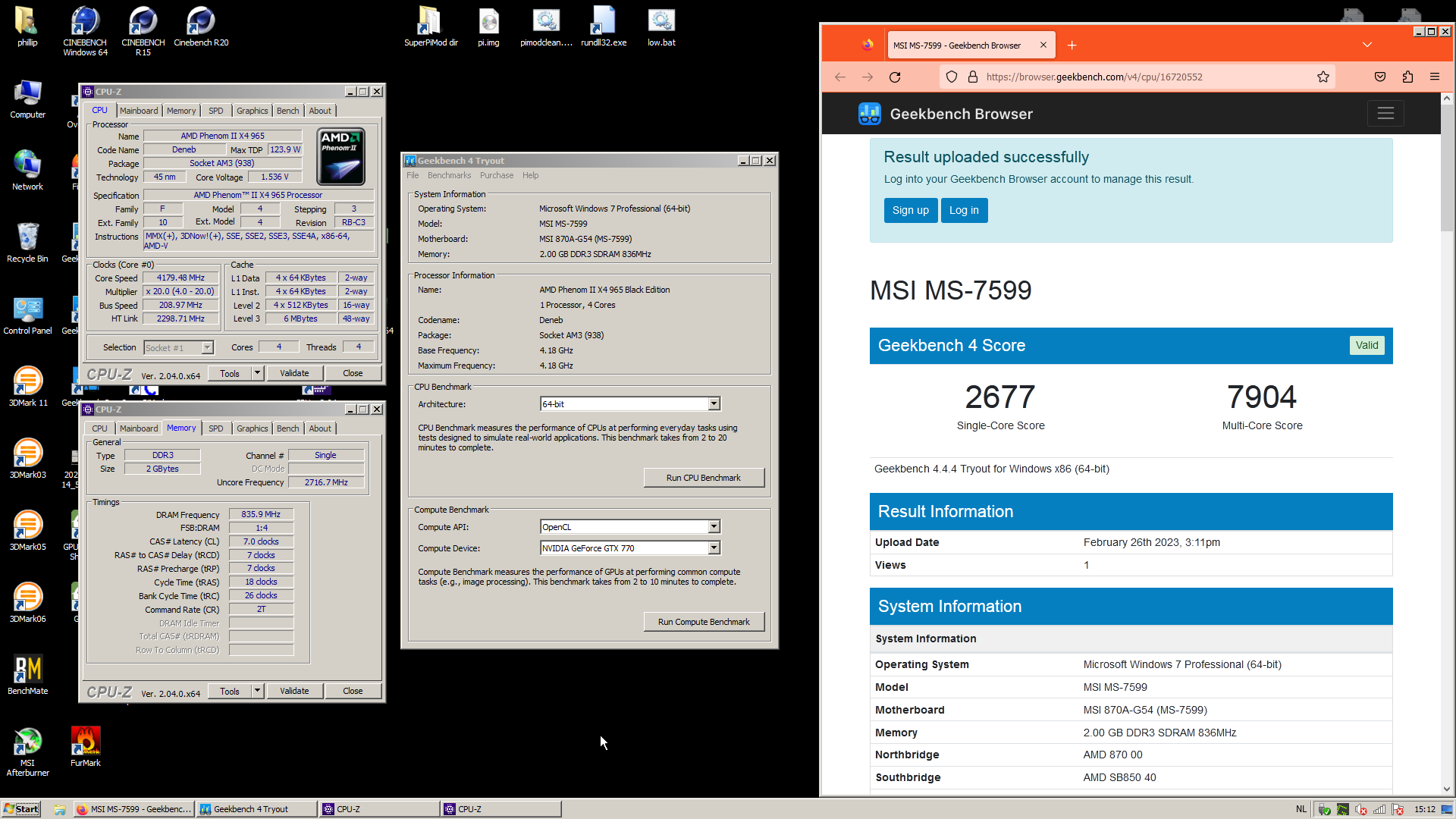Click Geekbench Browser logo icon

pos(869,114)
